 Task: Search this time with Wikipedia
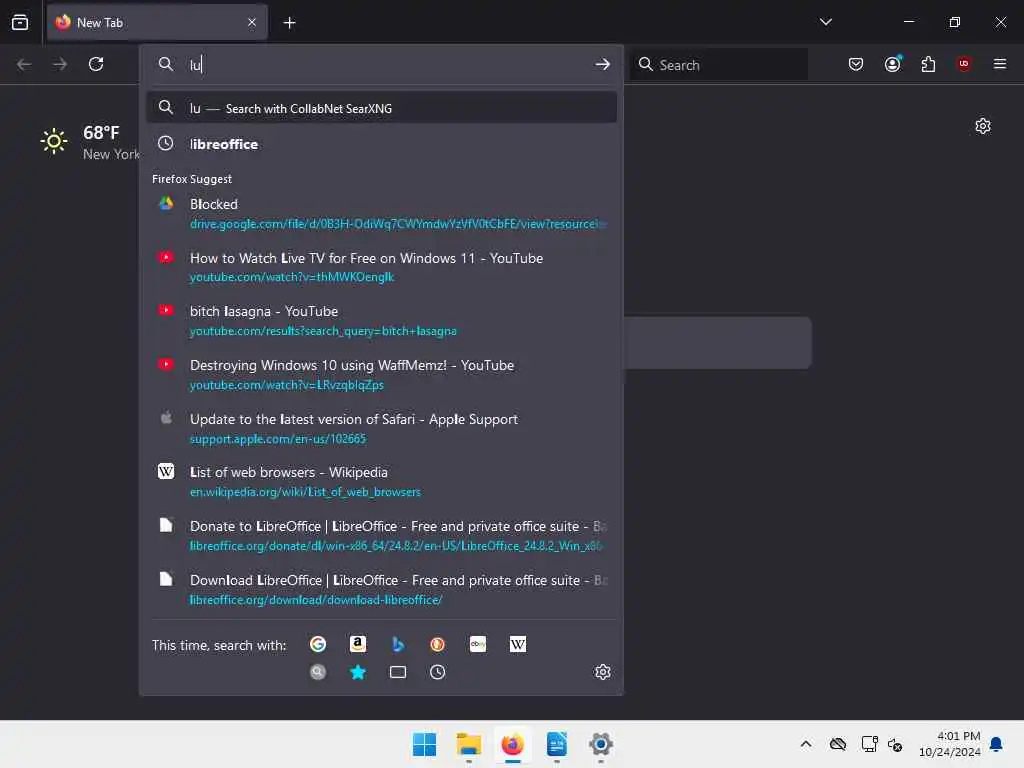click(517, 645)
